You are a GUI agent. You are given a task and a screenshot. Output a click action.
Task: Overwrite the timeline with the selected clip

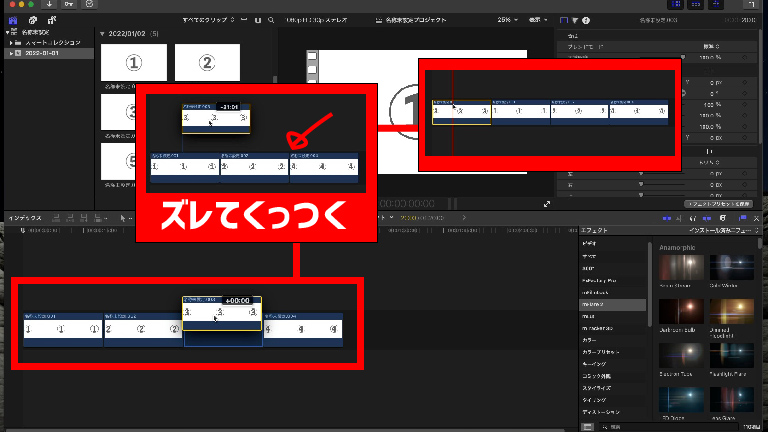point(99,218)
